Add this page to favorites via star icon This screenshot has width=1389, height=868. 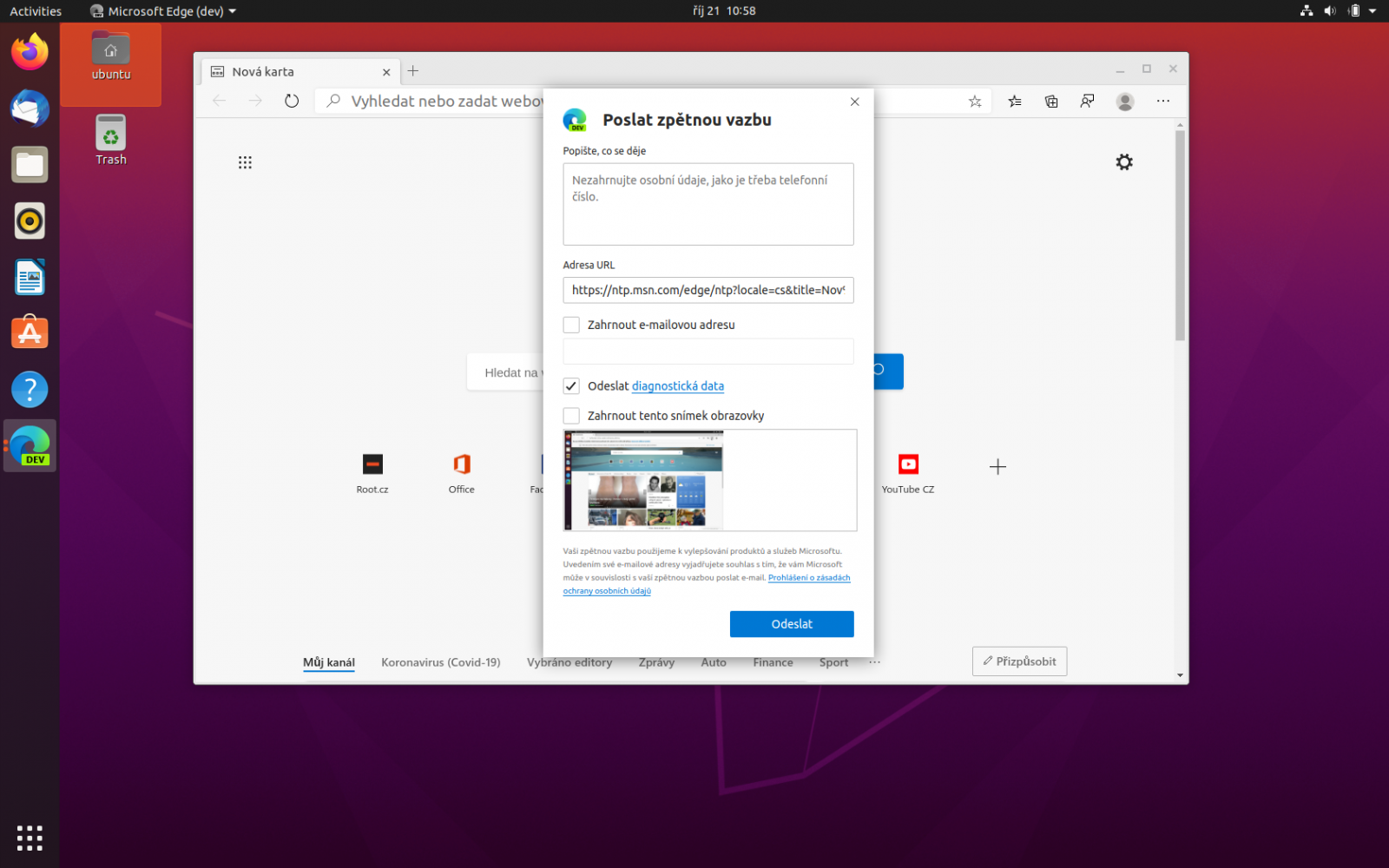[x=974, y=101]
